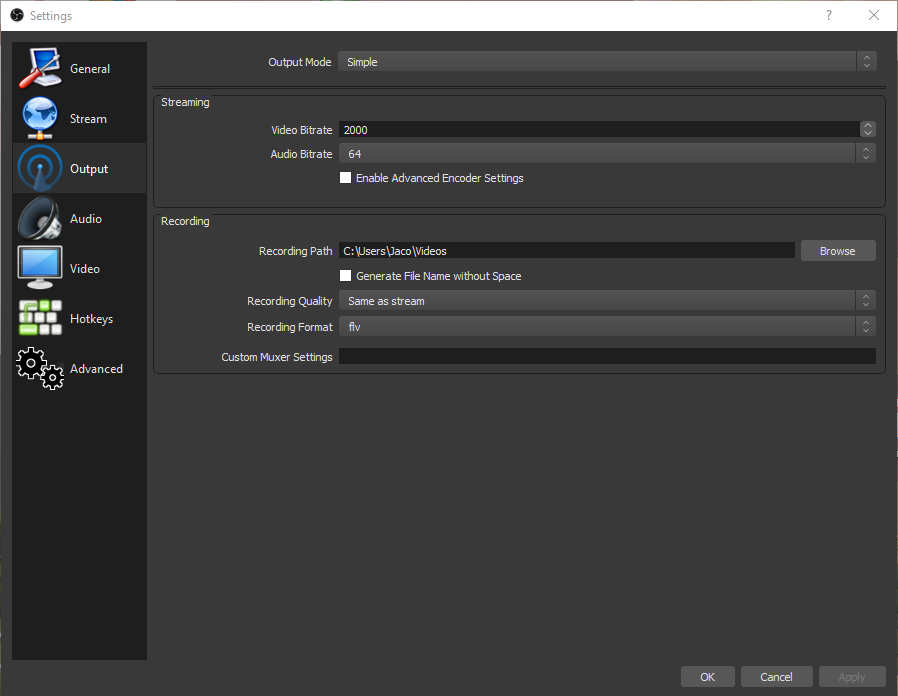This screenshot has height=696, width=898.
Task: Enable Advanced Encoder Settings checkbox
Action: 345,178
